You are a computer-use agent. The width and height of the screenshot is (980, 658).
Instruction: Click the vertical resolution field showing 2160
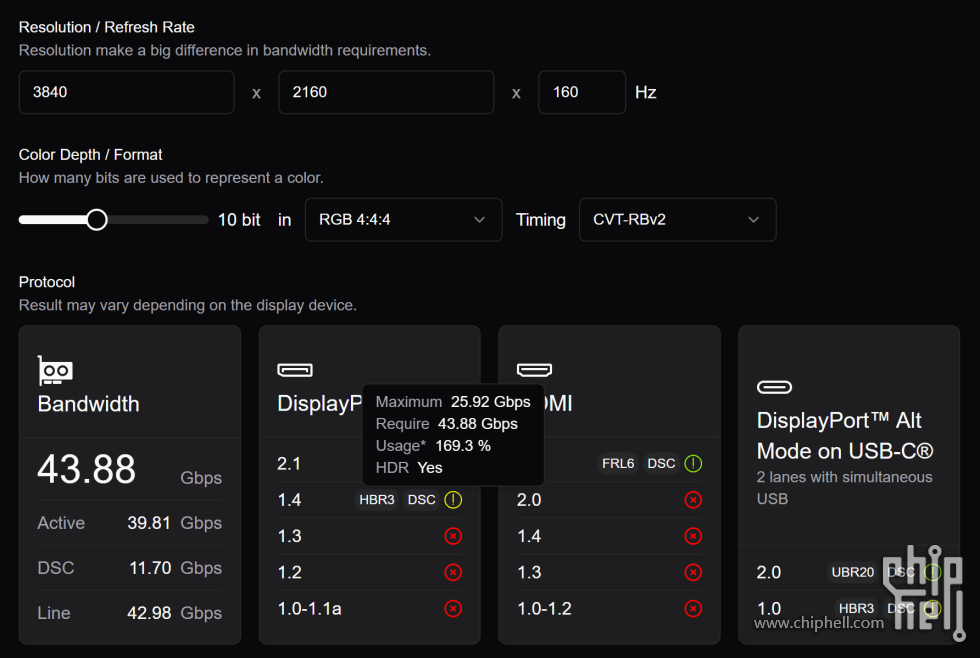pyautogui.click(x=386, y=92)
